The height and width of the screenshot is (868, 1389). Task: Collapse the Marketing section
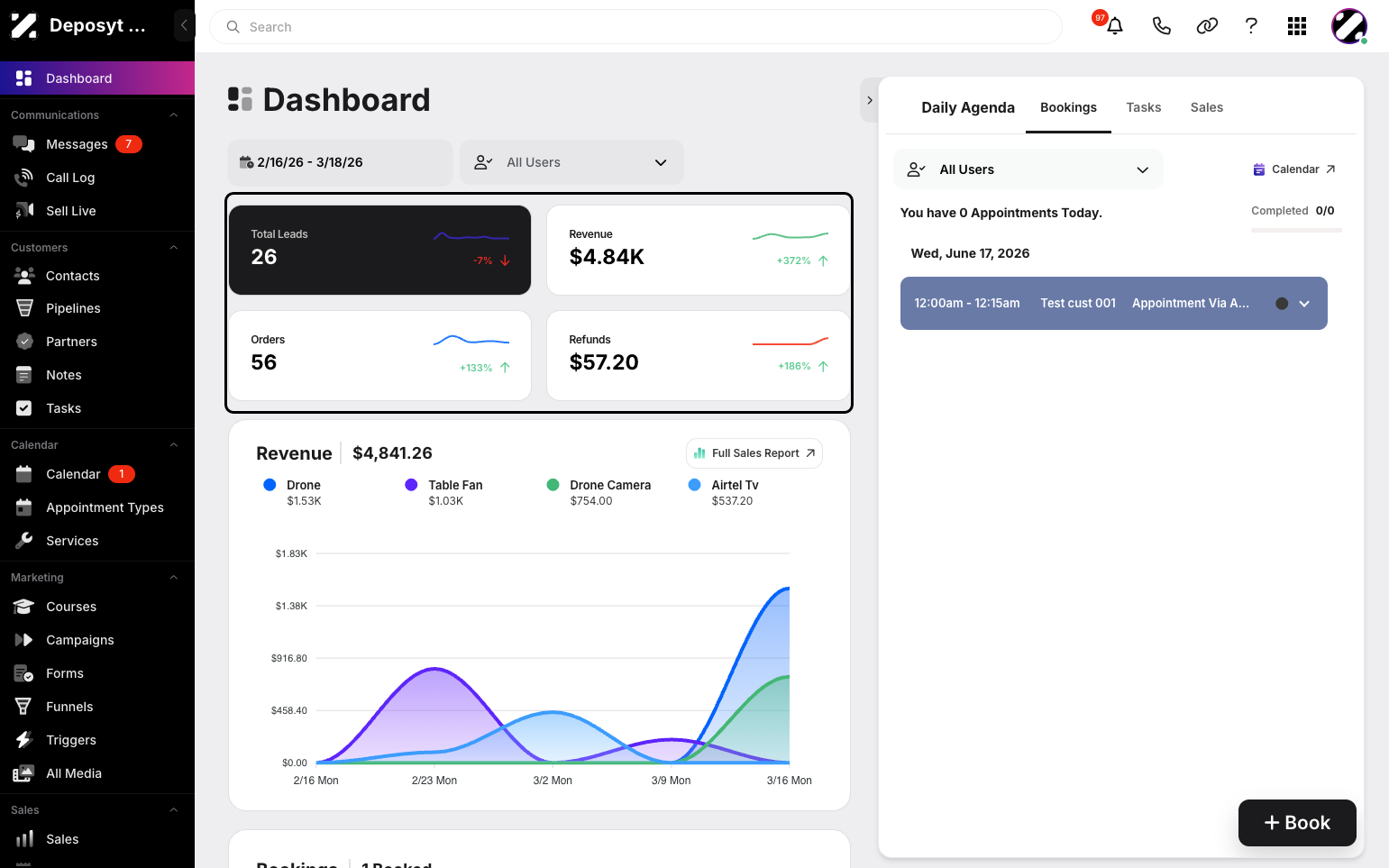click(x=174, y=578)
